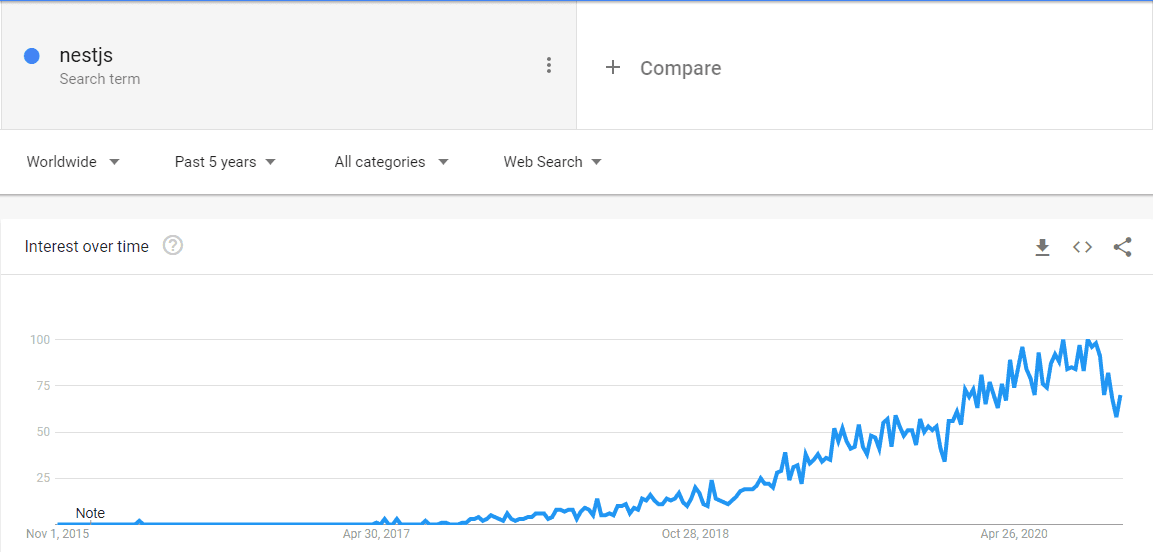Click the Apr 26, 2020 axis label
Screen dimensions: 1153x552
tap(1014, 534)
